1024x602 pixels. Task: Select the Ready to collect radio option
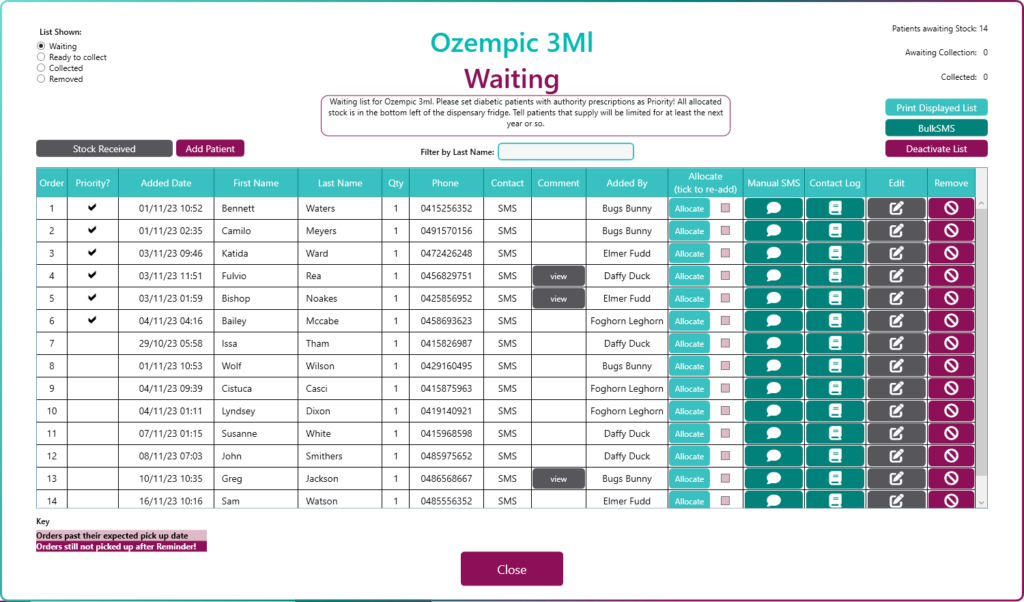(x=41, y=57)
